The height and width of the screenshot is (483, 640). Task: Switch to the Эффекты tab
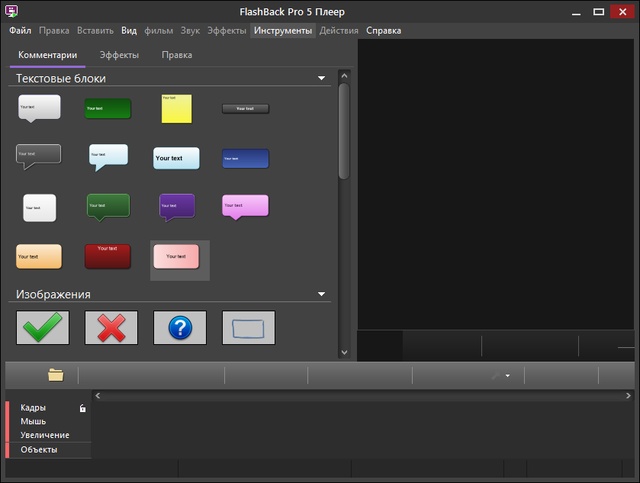click(x=119, y=55)
